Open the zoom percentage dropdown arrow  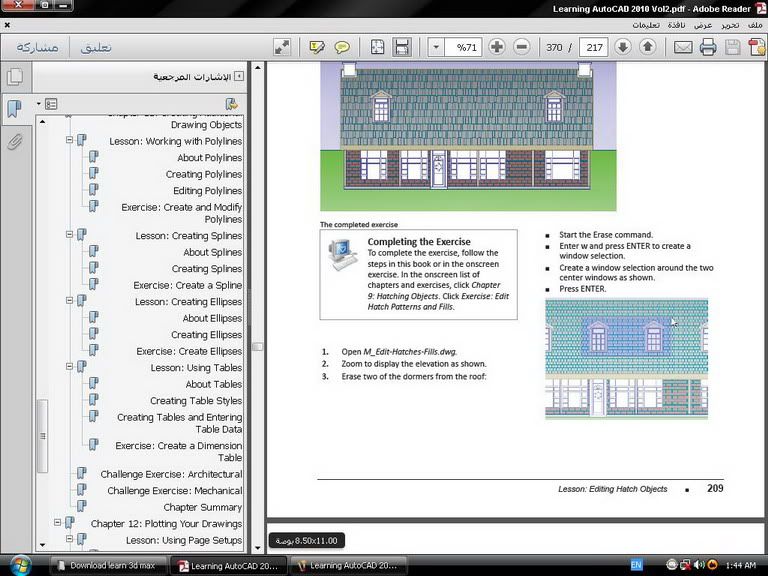(436, 47)
